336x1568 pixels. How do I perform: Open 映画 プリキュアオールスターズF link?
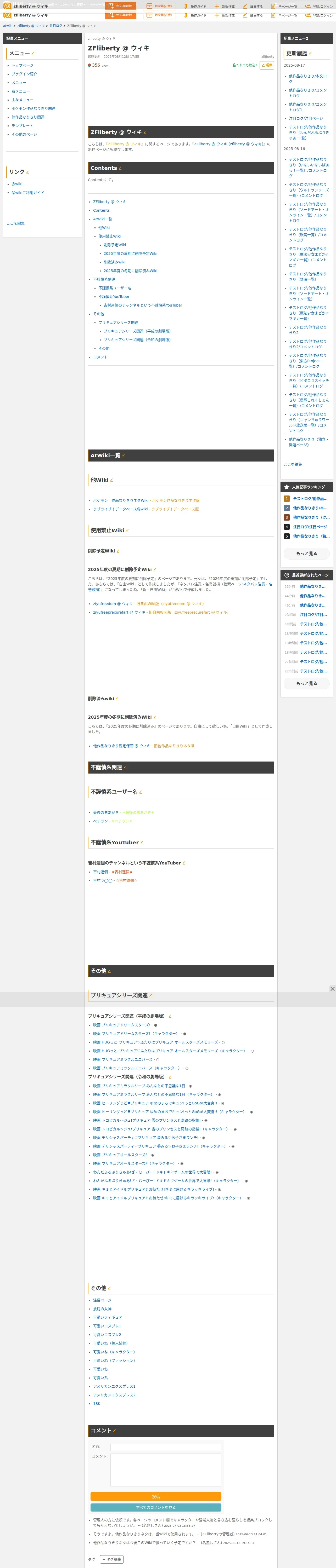[121, 1155]
